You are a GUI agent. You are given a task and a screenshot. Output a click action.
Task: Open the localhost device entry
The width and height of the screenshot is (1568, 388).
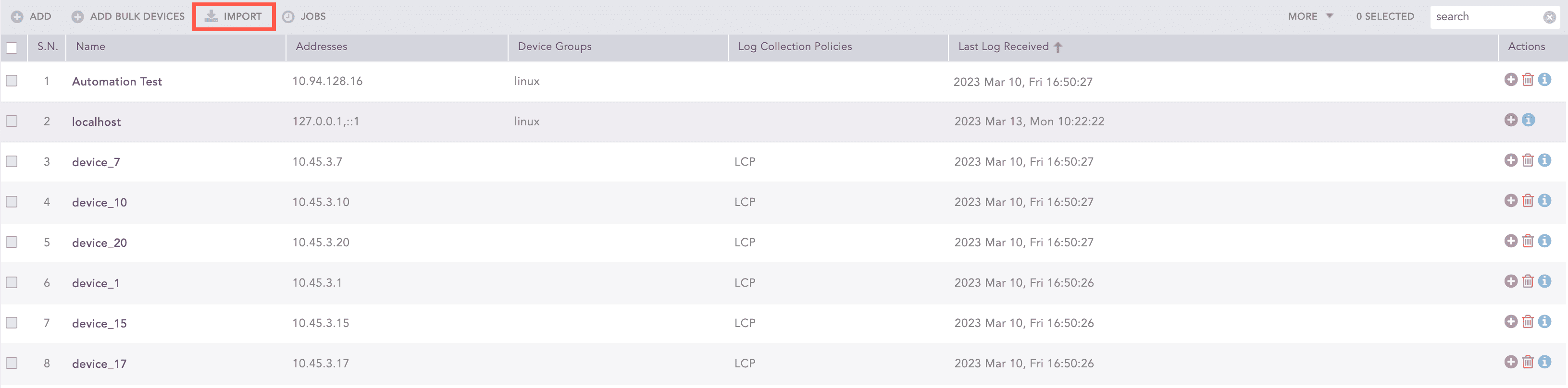tap(96, 121)
